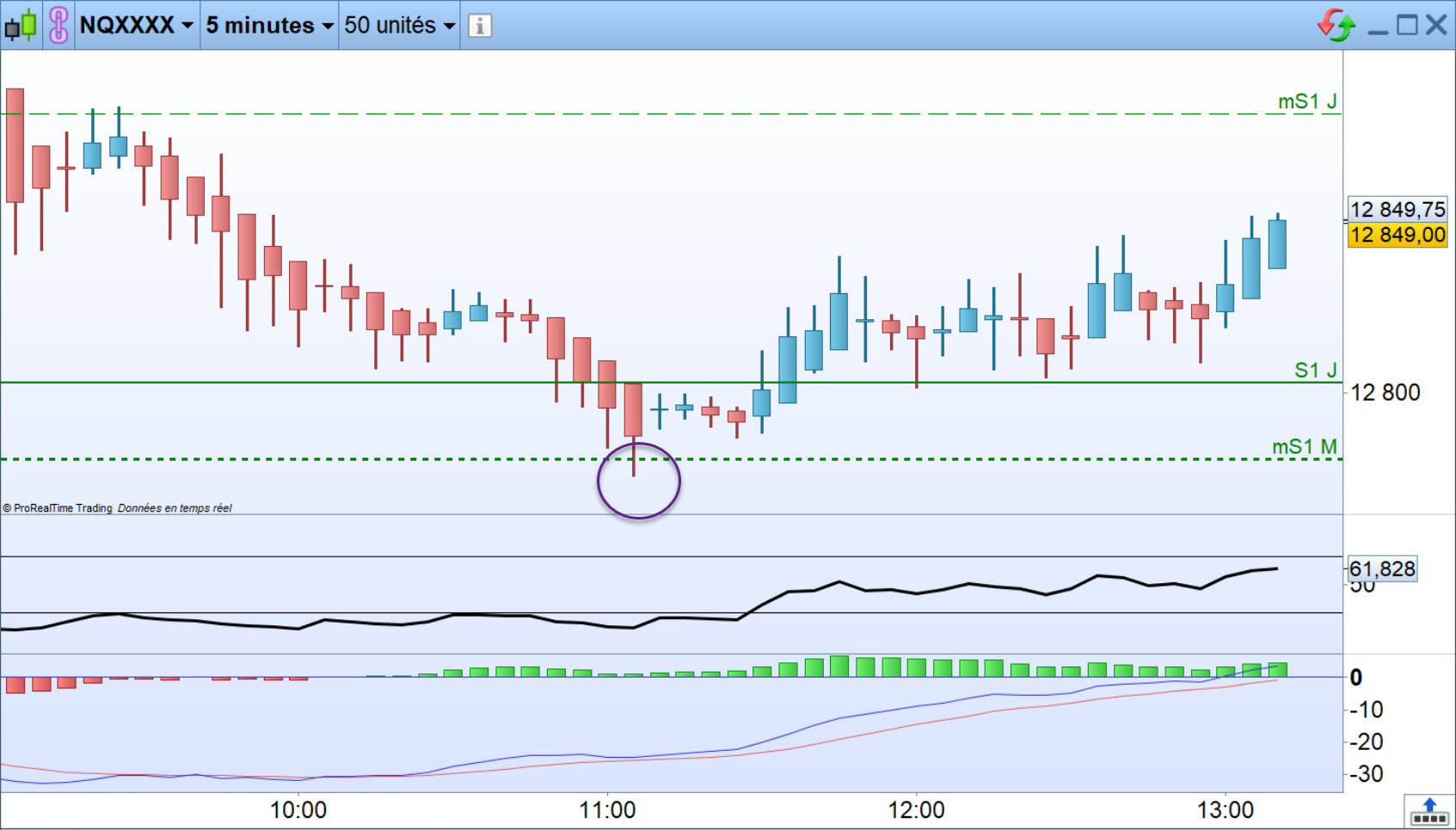Click the 61,828 indicator value label
Screen dimensions: 1456x830
[1382, 569]
